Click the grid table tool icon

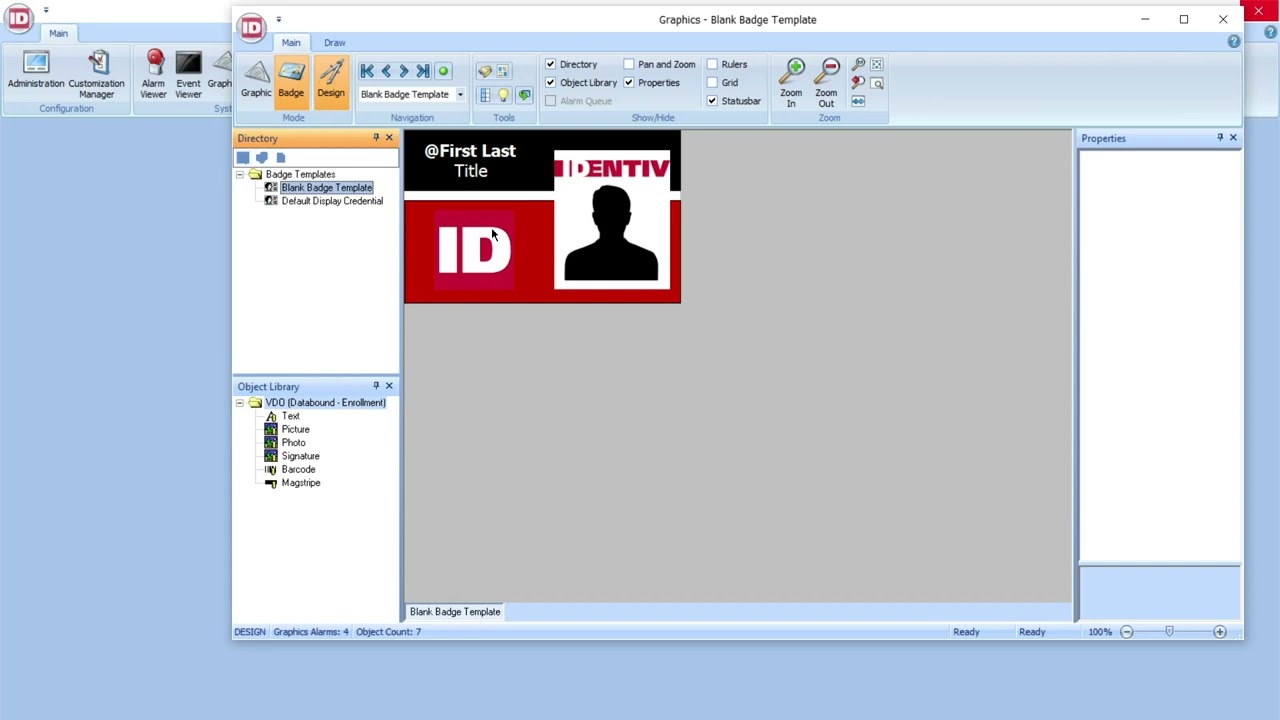click(485, 95)
